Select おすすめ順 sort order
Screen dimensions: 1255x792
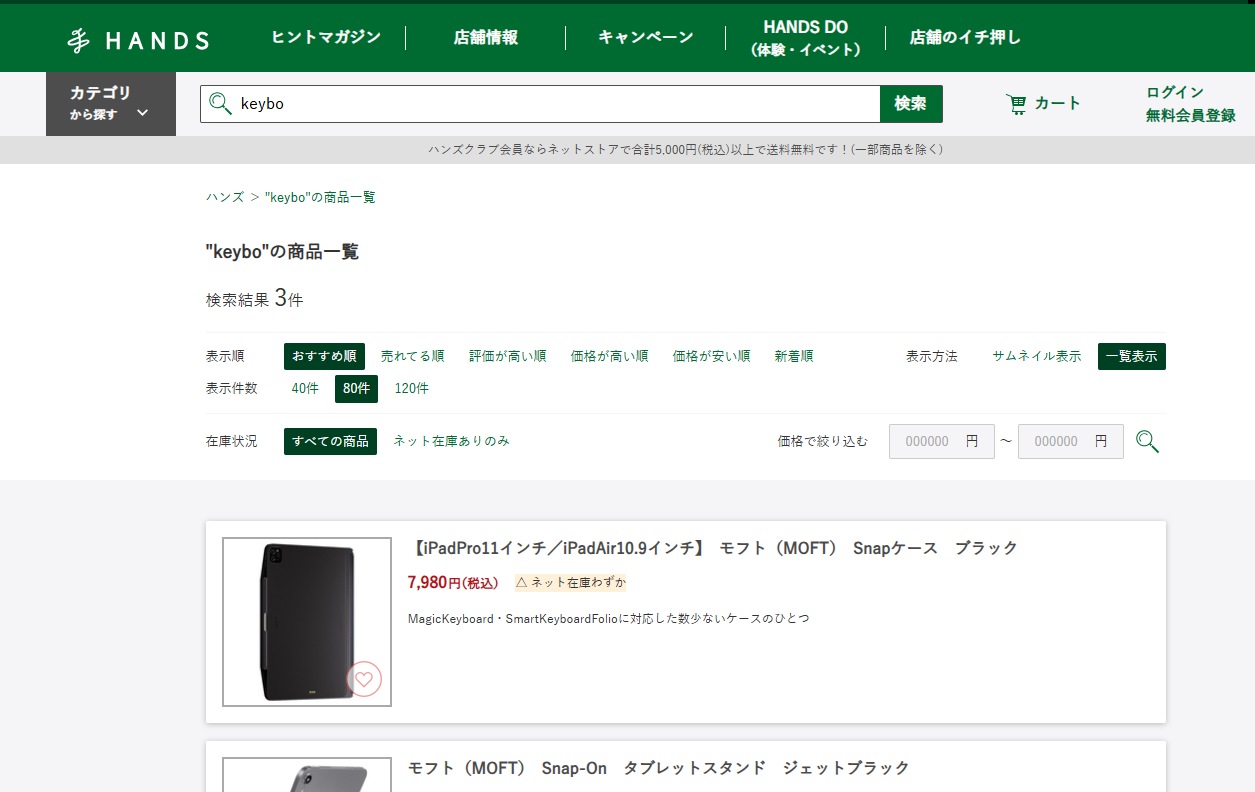[x=324, y=356]
